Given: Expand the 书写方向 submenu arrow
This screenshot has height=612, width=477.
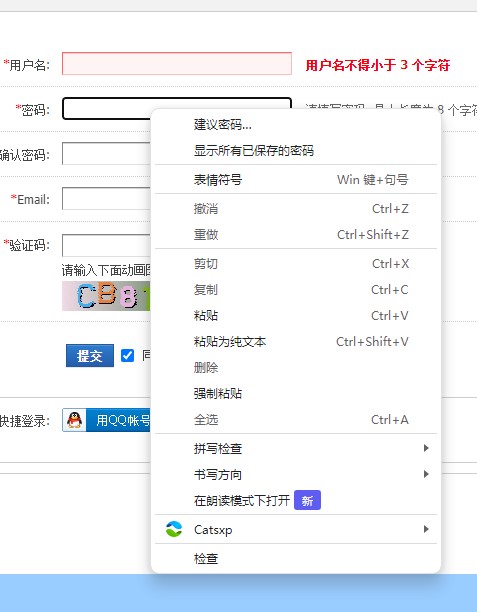Looking at the screenshot, I should tap(426, 474).
